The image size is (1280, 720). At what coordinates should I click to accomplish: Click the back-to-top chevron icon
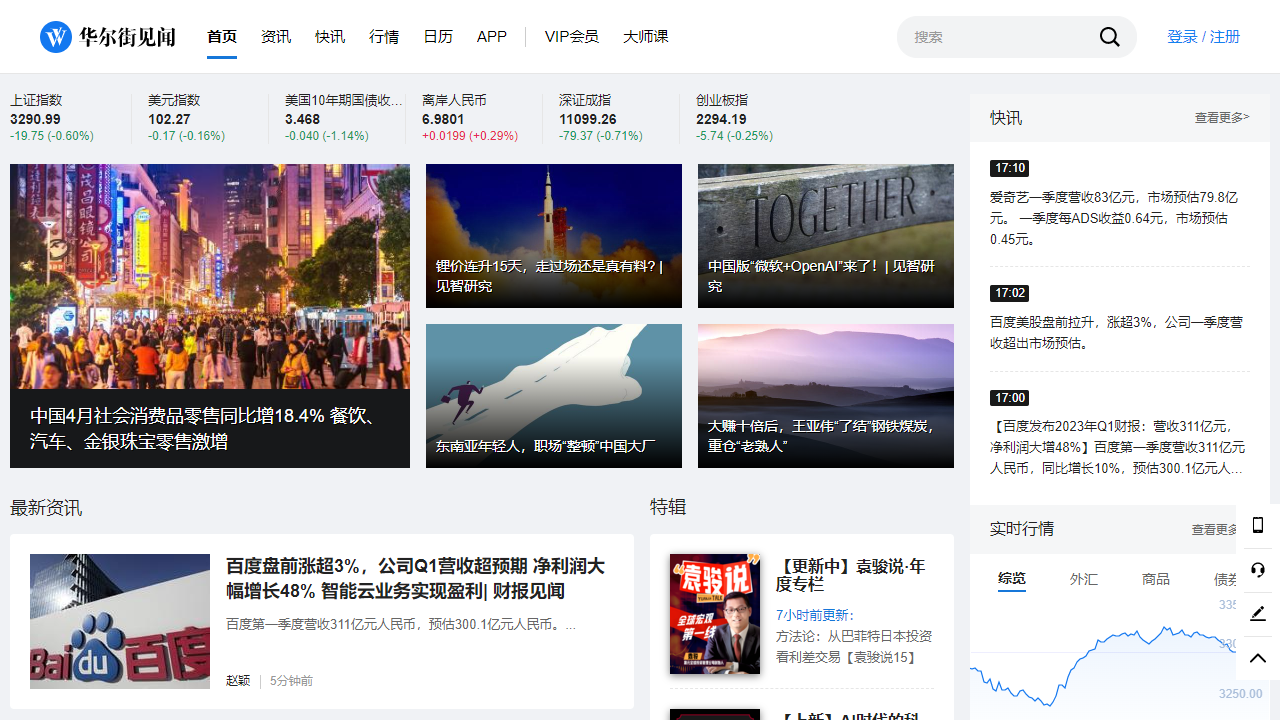[1258, 658]
